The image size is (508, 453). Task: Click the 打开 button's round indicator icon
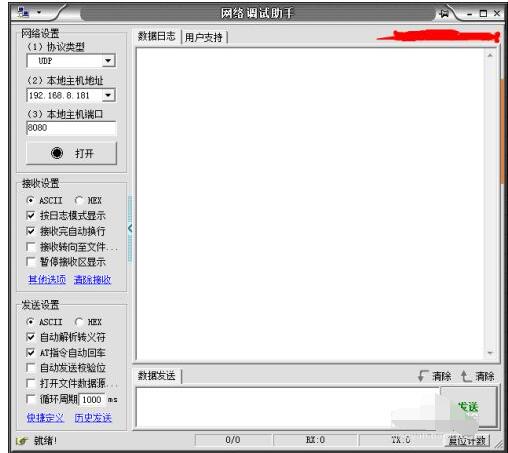tap(57, 153)
